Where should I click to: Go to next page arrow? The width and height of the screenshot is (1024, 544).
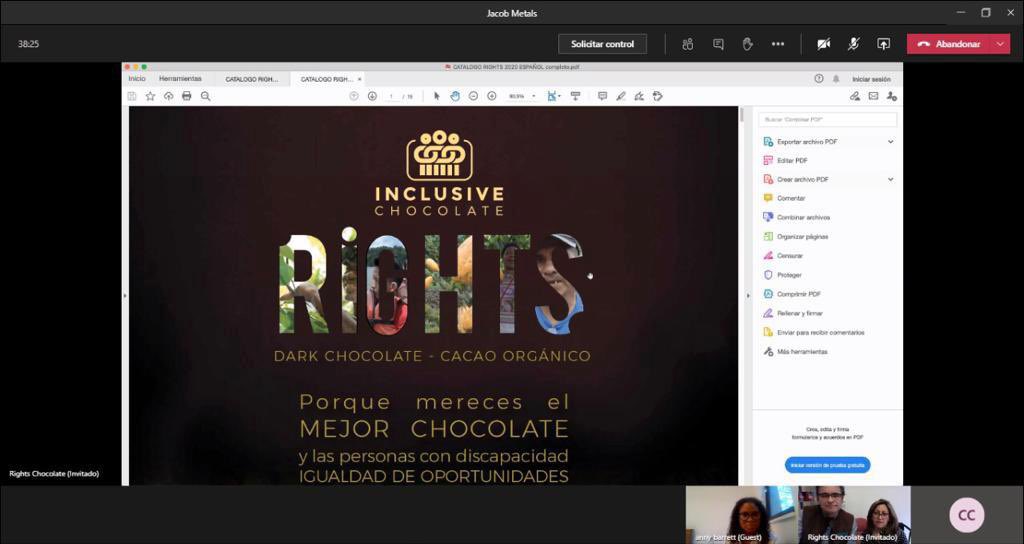[x=372, y=96]
